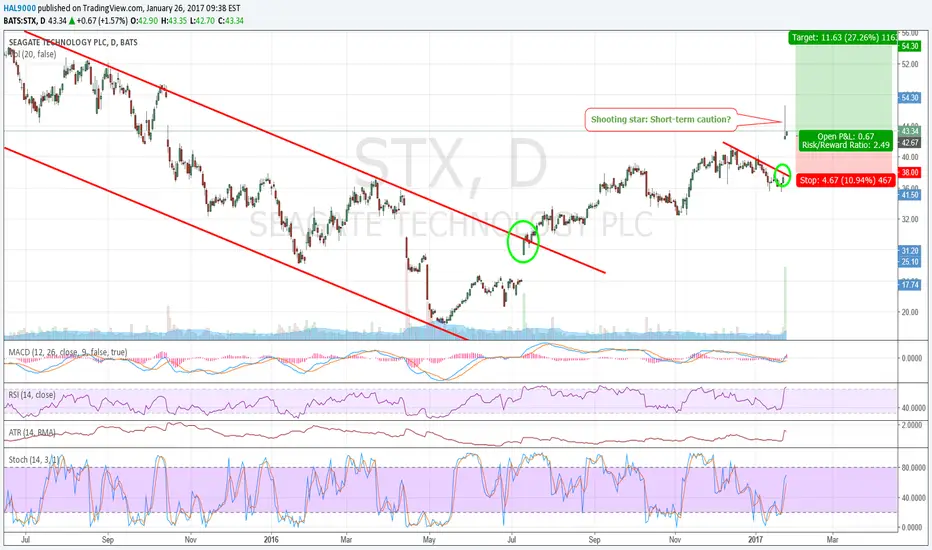Click the blue 54.30 price tag
The height and width of the screenshot is (550, 932).
click(x=910, y=98)
